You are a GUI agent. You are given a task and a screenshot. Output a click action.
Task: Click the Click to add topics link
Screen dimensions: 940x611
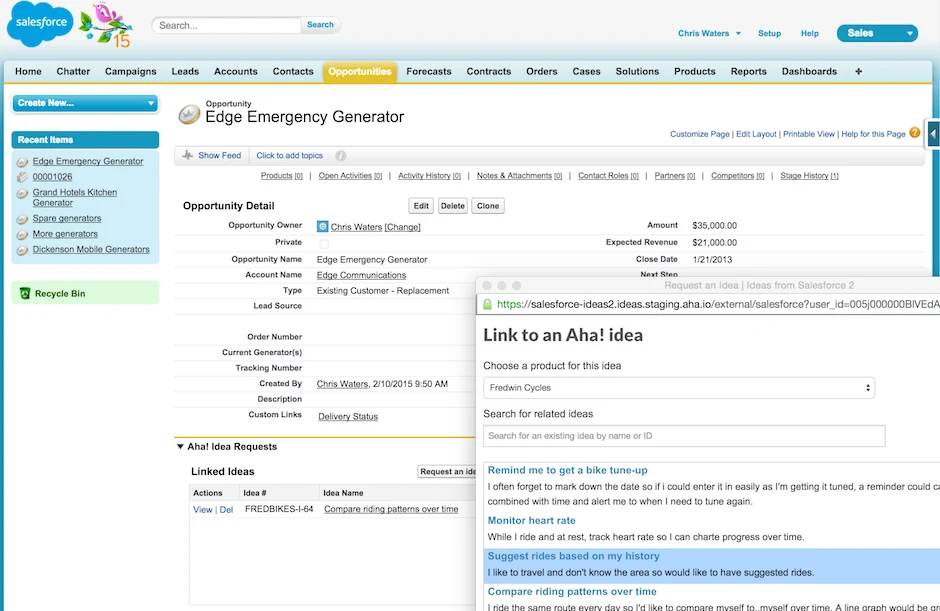point(290,155)
